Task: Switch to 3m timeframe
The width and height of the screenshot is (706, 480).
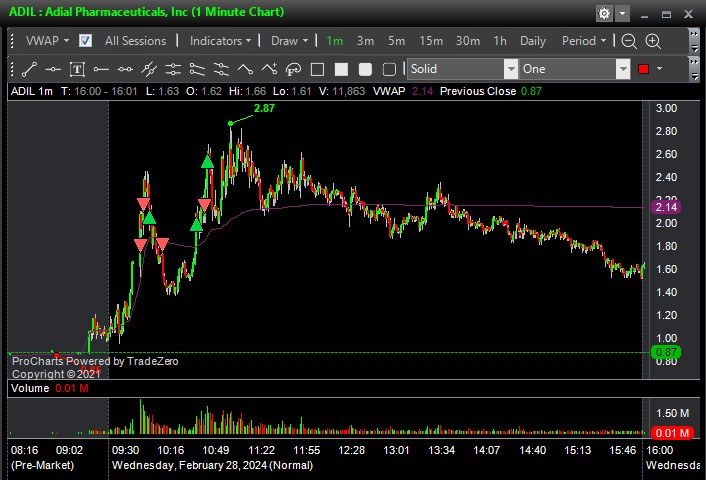Action: point(365,41)
